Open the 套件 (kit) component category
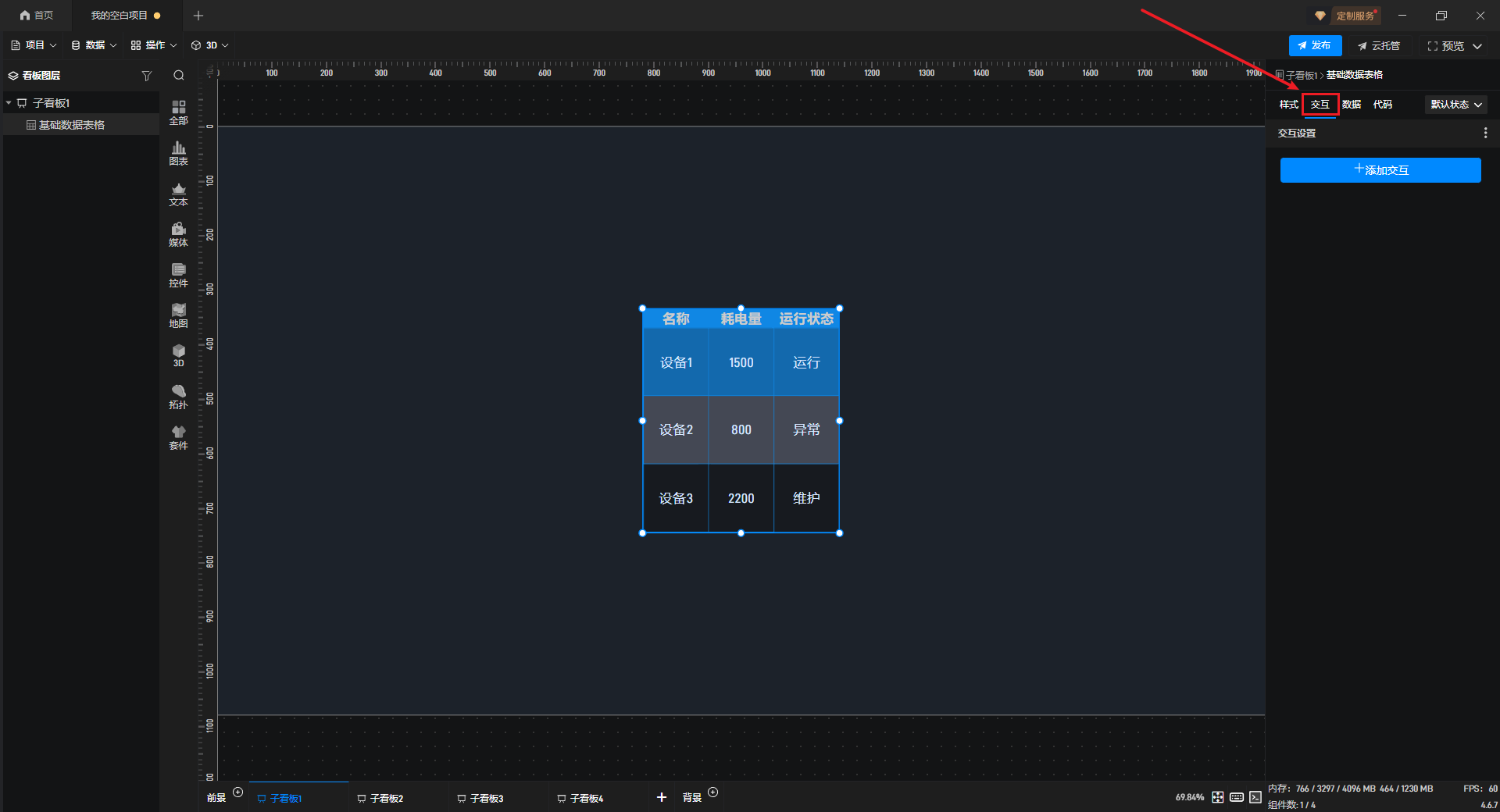The width and height of the screenshot is (1500, 812). coord(178,437)
